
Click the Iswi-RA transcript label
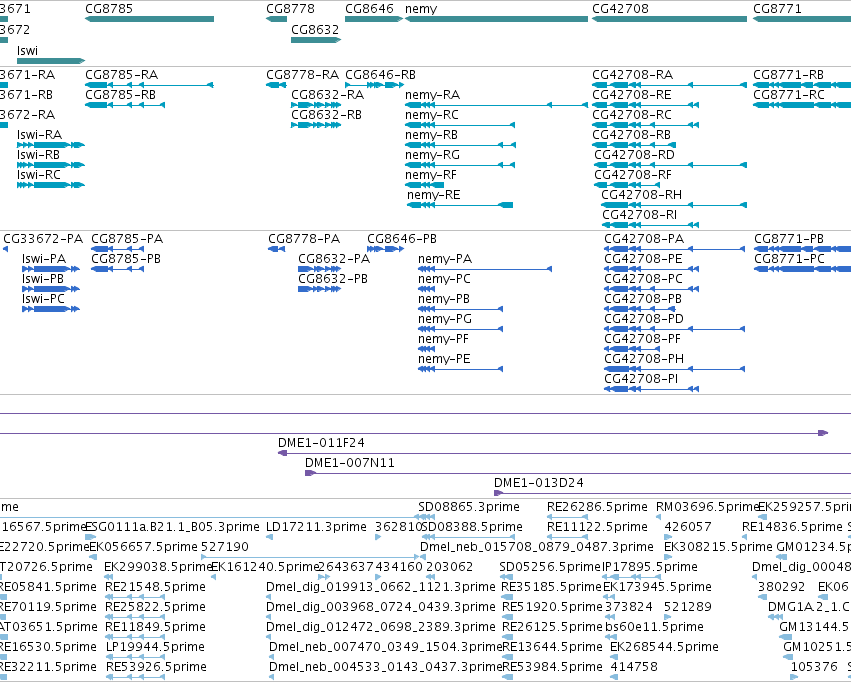point(39,135)
